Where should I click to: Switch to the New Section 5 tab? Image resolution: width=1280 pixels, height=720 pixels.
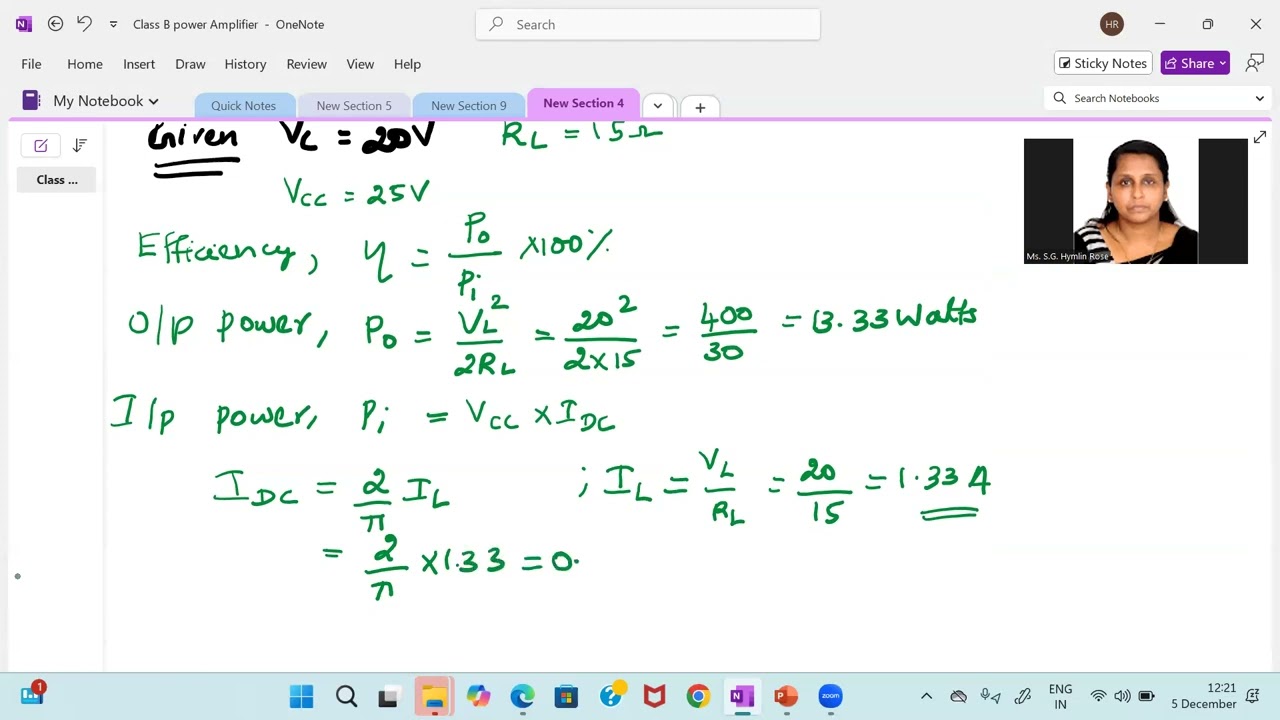tap(354, 106)
